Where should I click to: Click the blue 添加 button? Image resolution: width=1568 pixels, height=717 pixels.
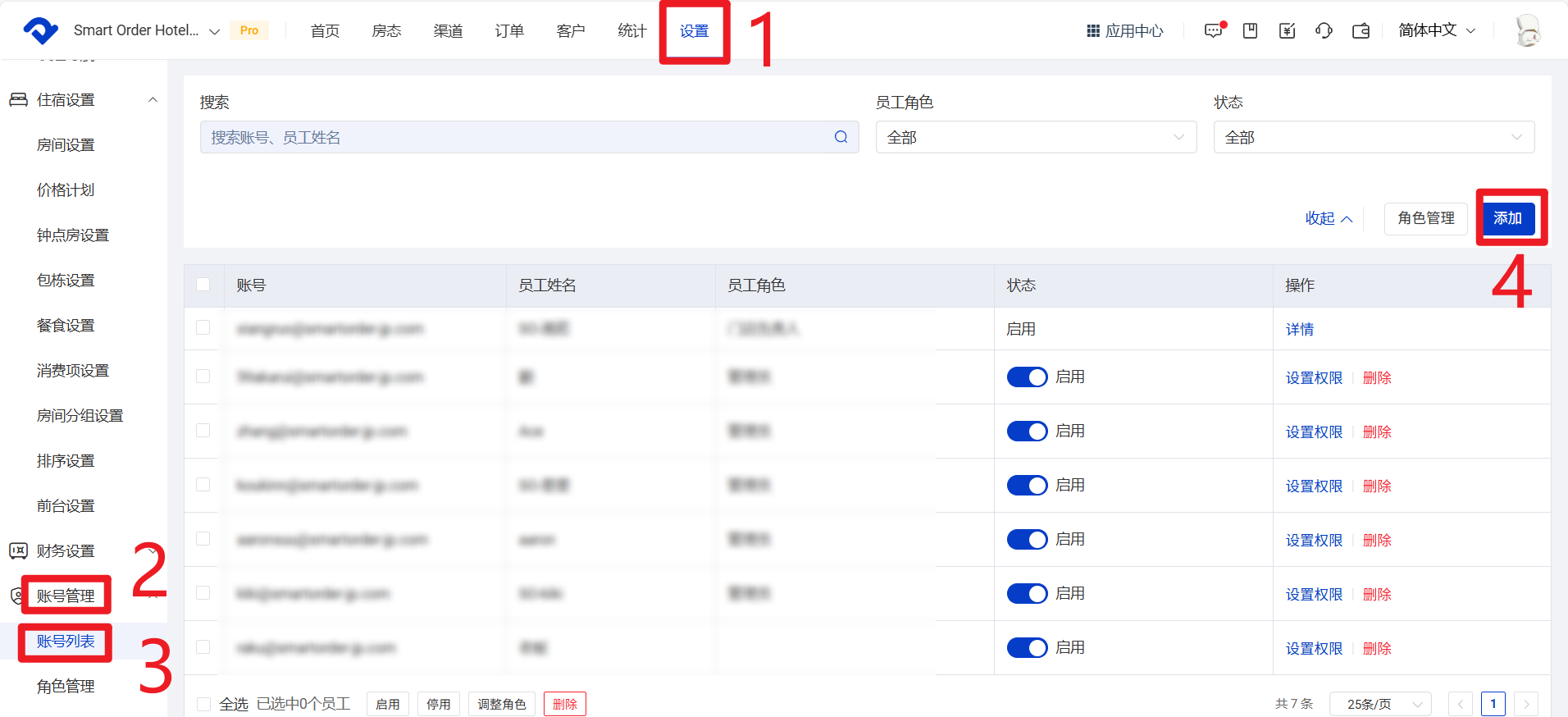(1507, 218)
